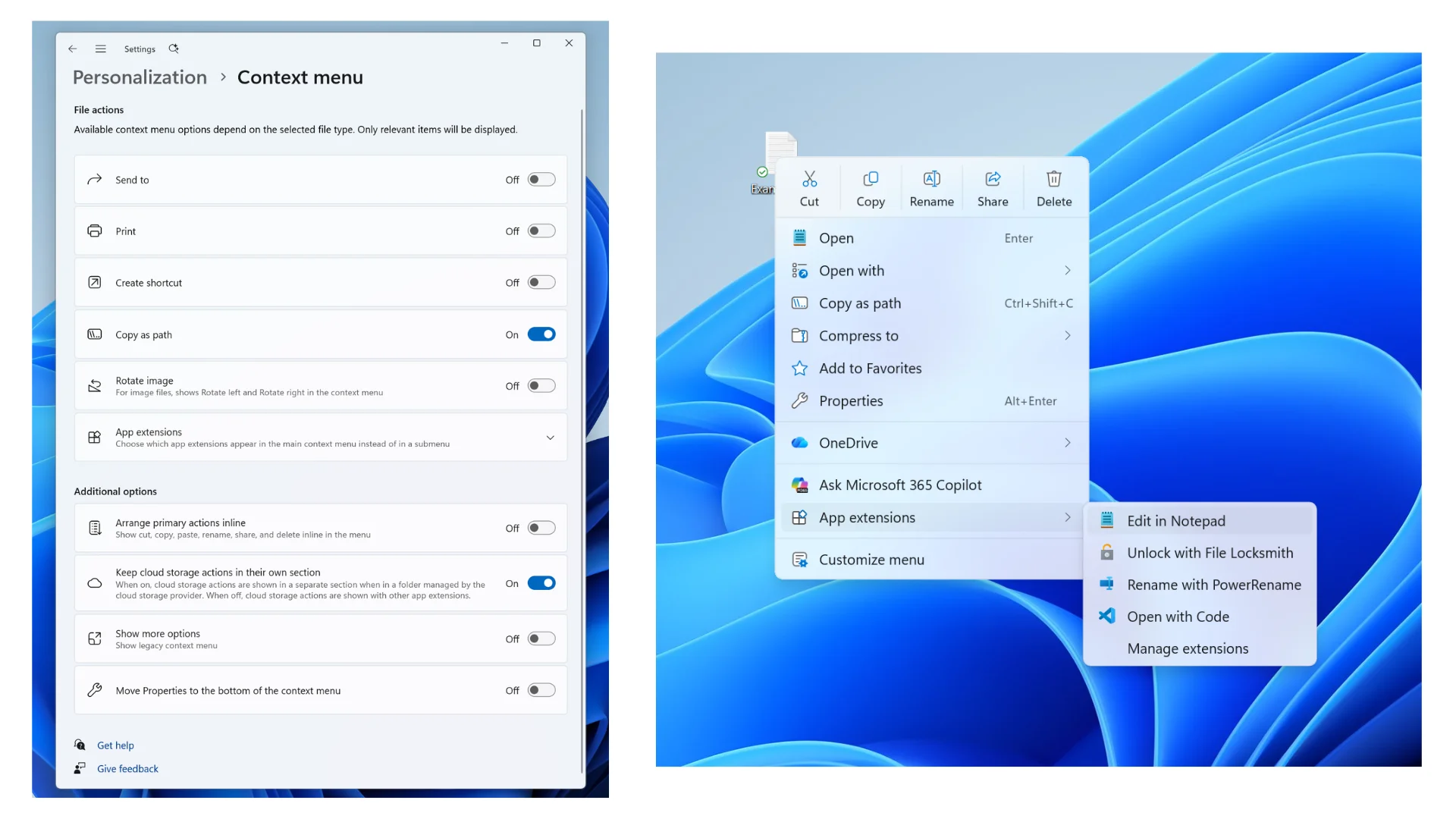The height and width of the screenshot is (819, 1456).
Task: Click the Move Properties wrench icon
Action: (x=95, y=690)
